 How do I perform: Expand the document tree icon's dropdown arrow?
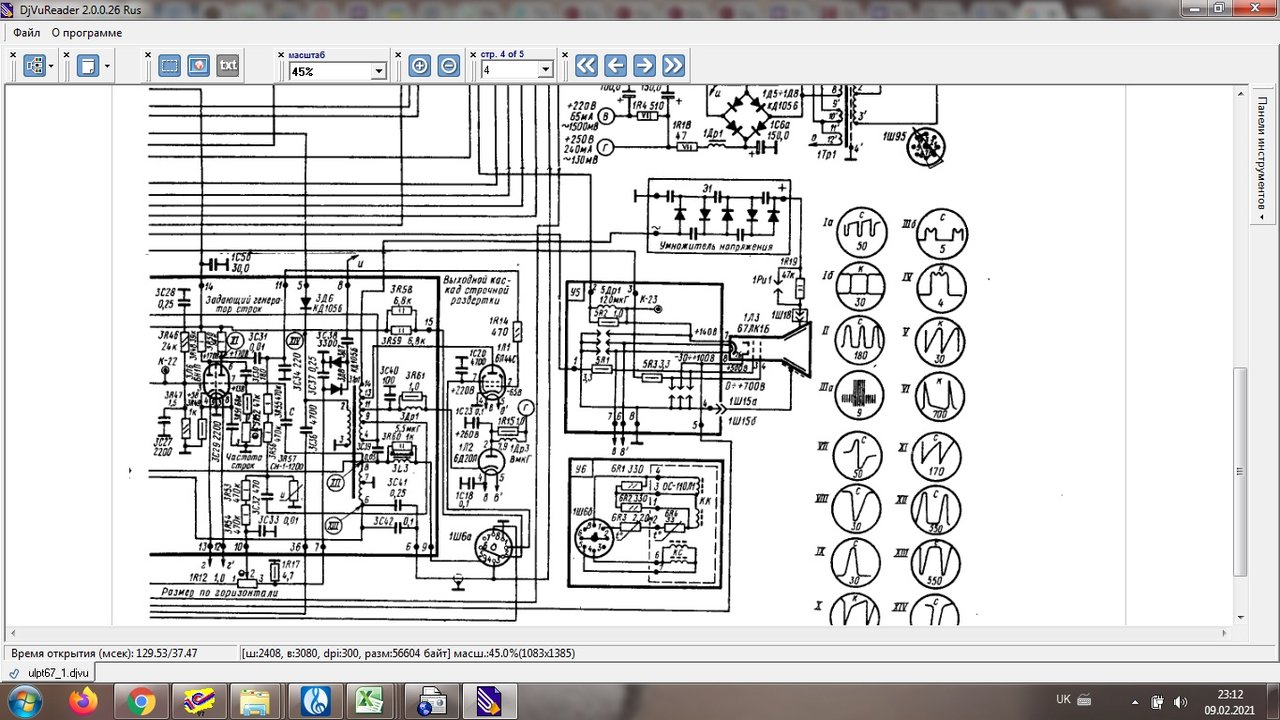click(52, 67)
